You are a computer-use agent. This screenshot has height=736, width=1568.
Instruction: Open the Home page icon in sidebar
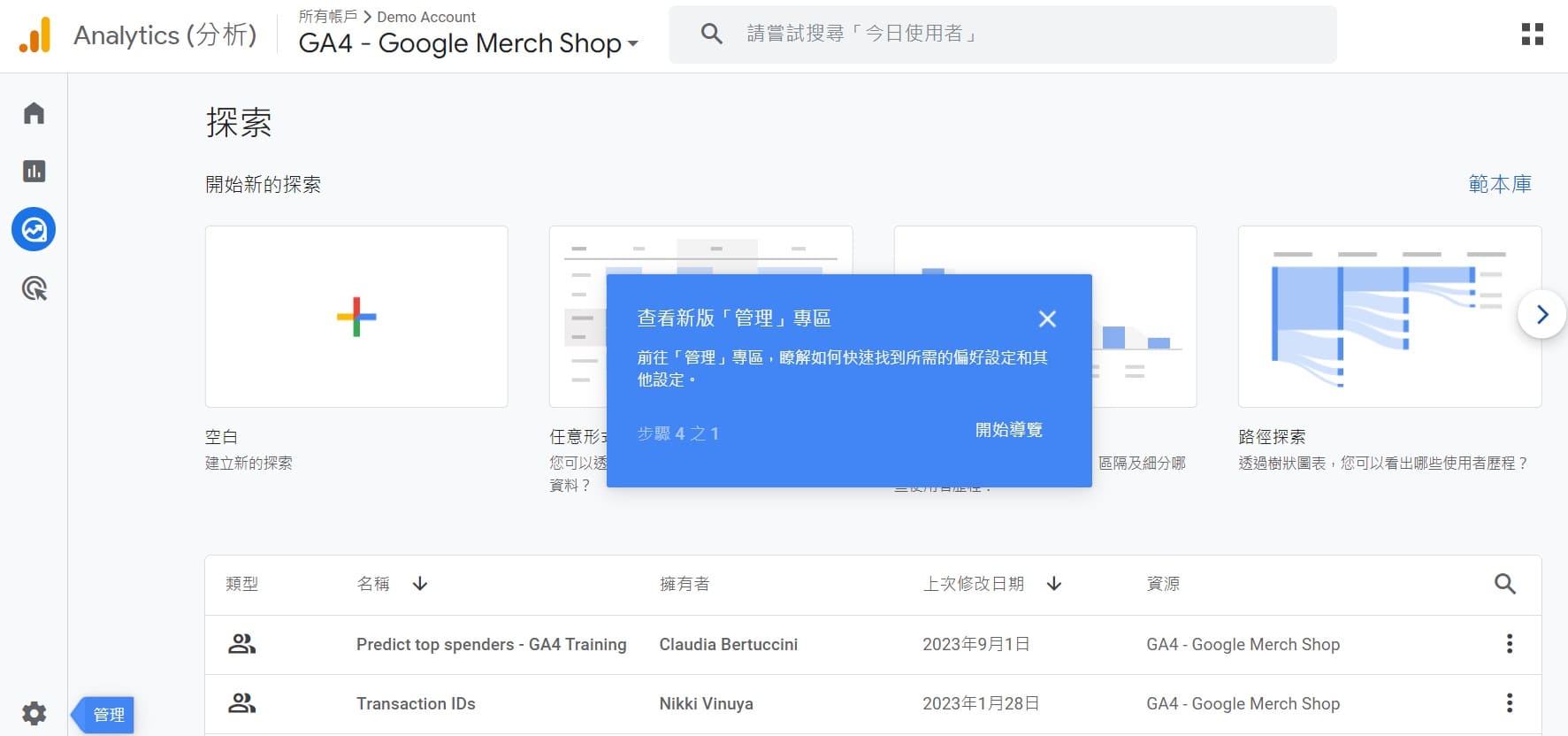coord(34,113)
